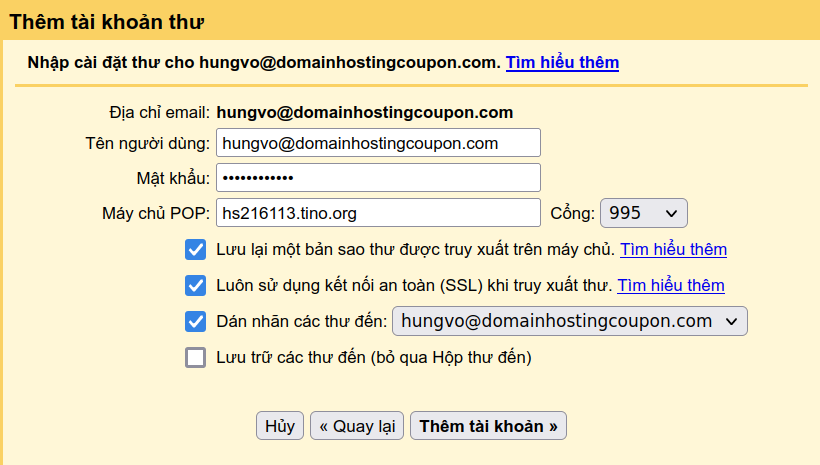This screenshot has width=820, height=465.
Task: Focus the Mật khẩu password field
Action: point(378,178)
